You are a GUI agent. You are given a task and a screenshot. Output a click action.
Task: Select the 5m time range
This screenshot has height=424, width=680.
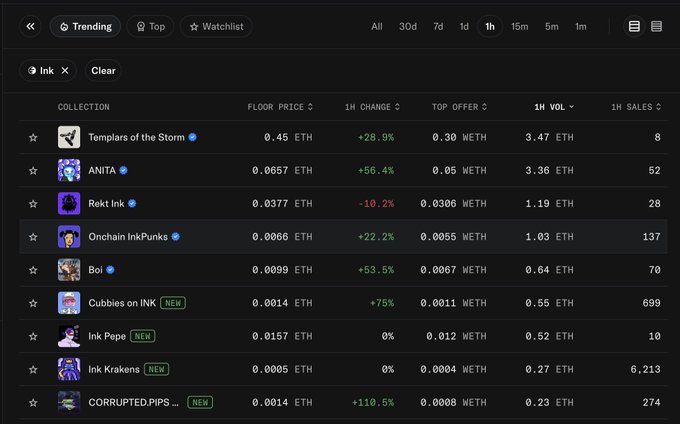552,26
